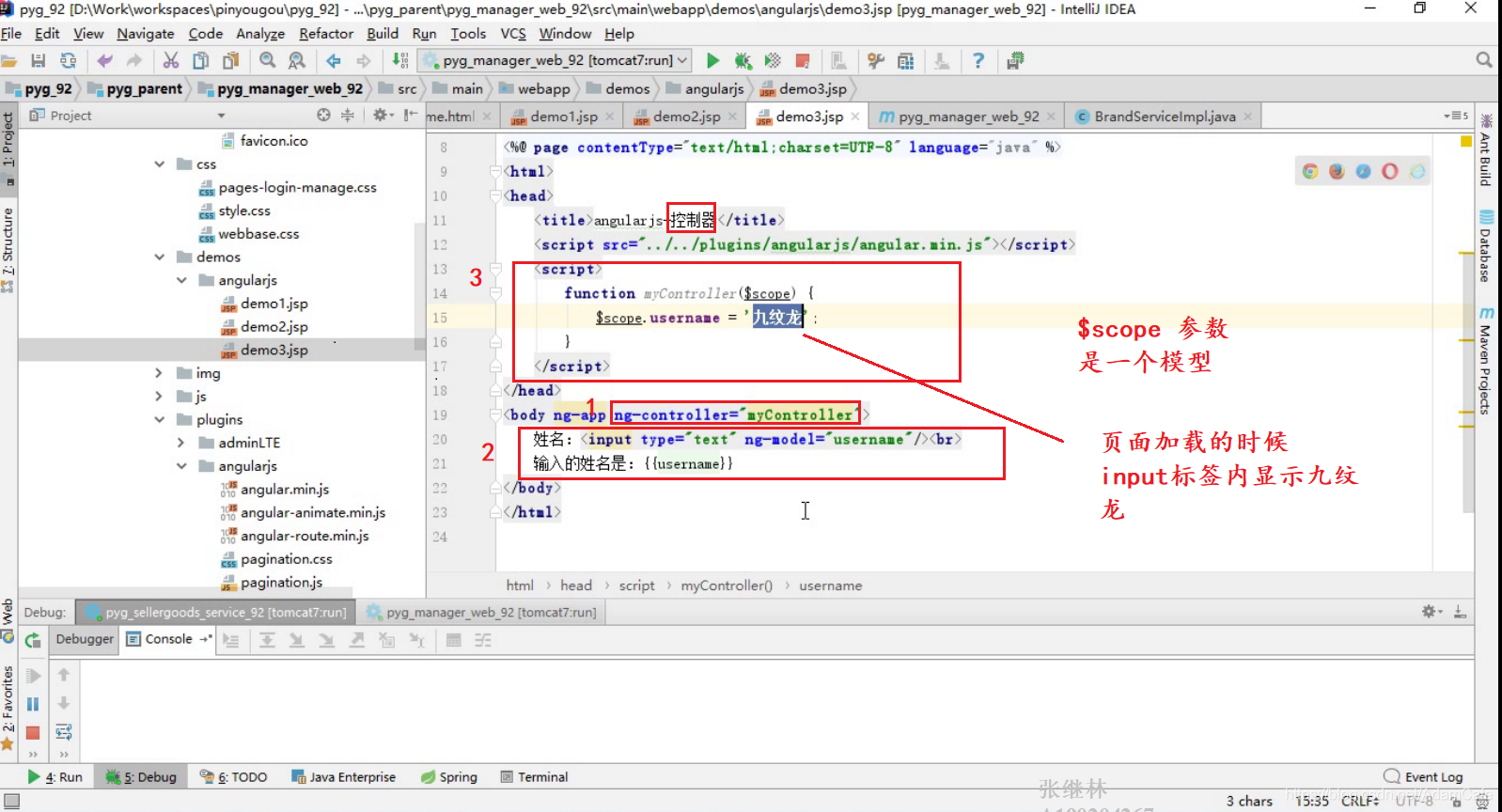1502x812 pixels.
Task: Open Terminal tool window
Action: [534, 777]
